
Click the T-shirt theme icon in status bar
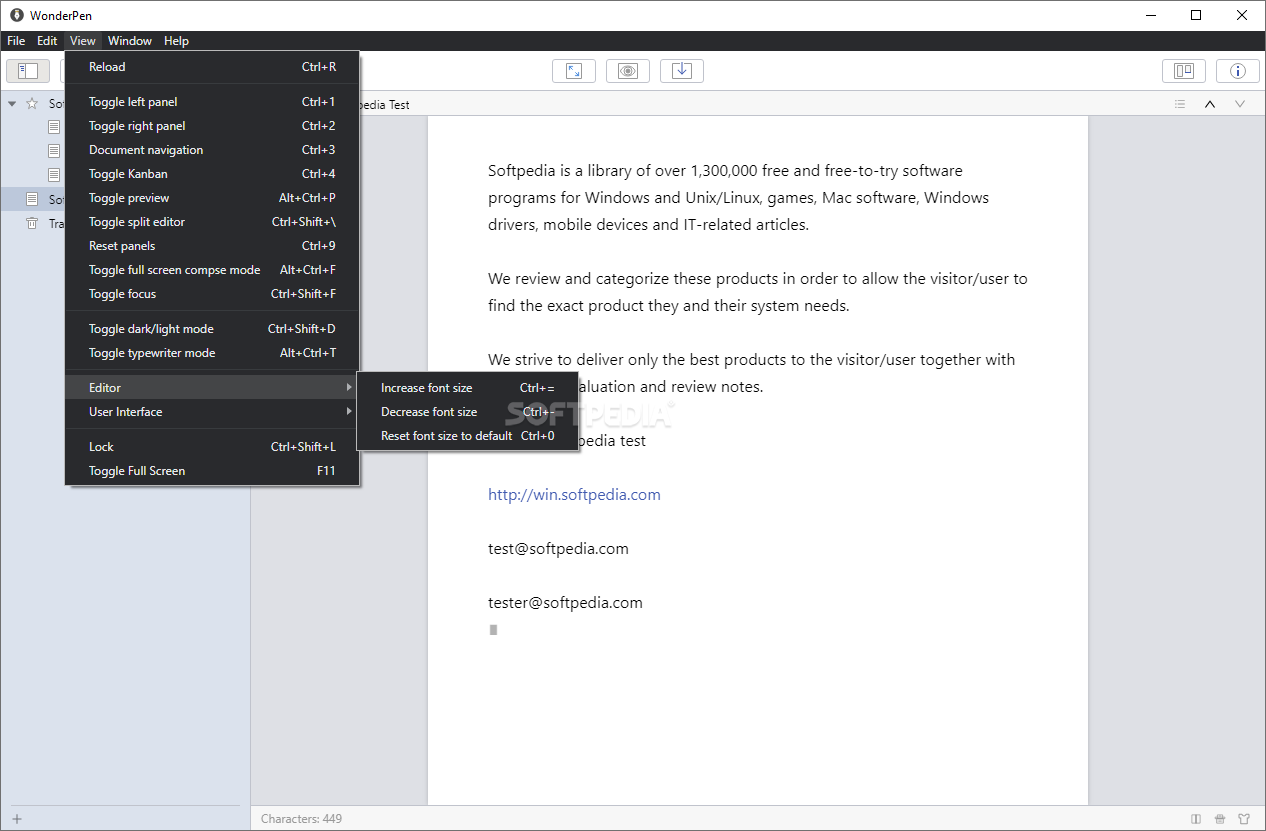[x=1244, y=819]
